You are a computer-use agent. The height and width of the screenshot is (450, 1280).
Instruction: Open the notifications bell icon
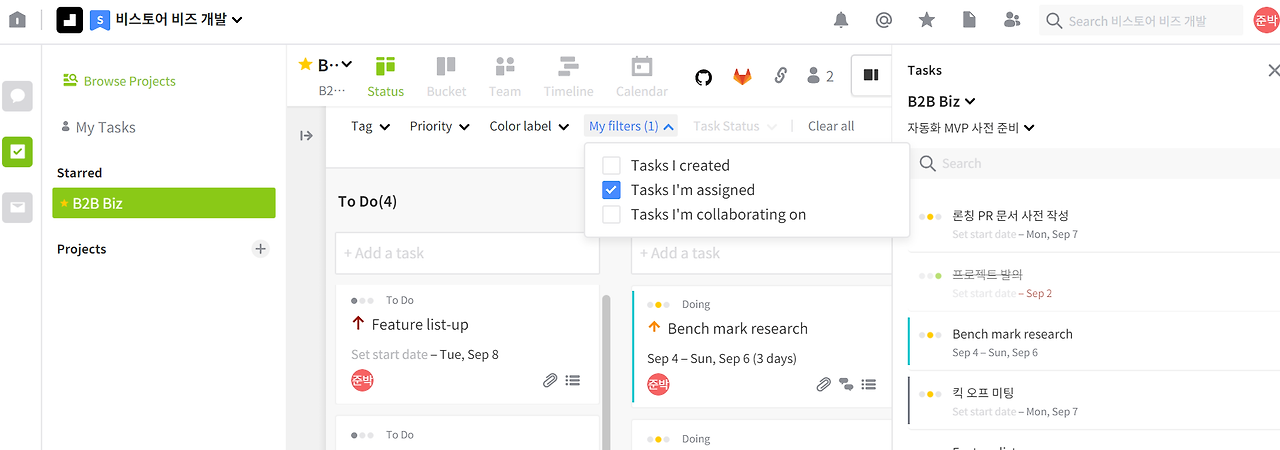(841, 20)
